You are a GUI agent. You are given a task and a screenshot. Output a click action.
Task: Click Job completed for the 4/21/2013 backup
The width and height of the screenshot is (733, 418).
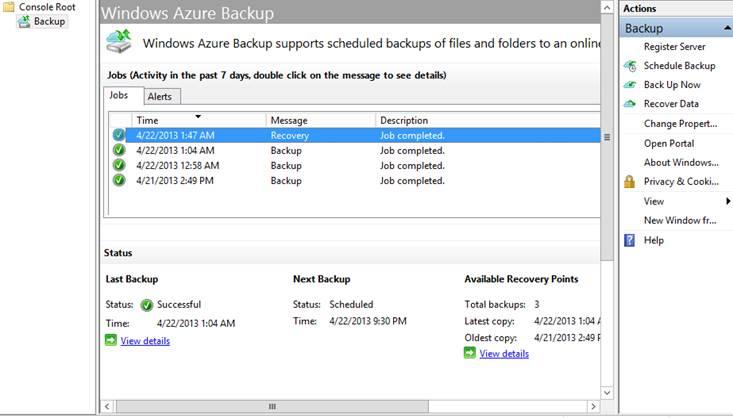[x=412, y=180]
